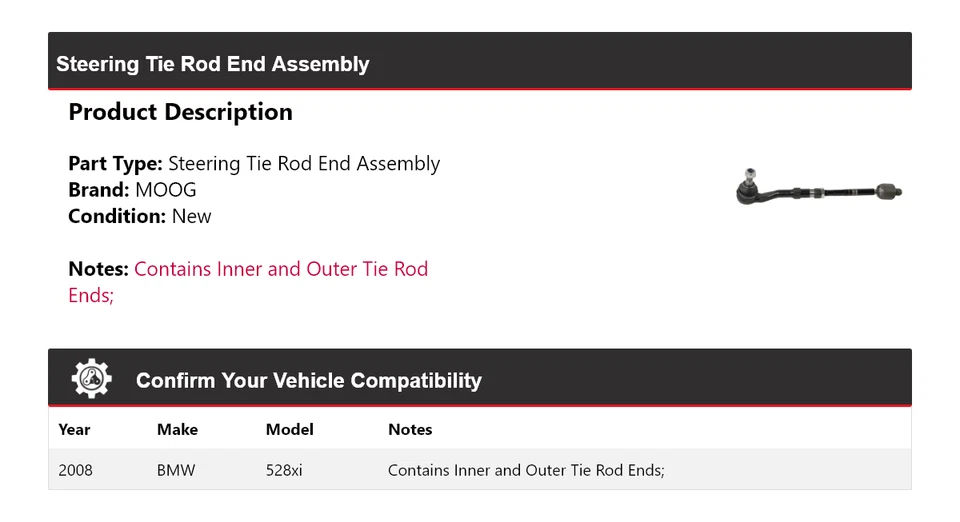Click the bold "Brand:" label
Image resolution: width=960 pixels, height=522 pixels.
click(x=98, y=190)
